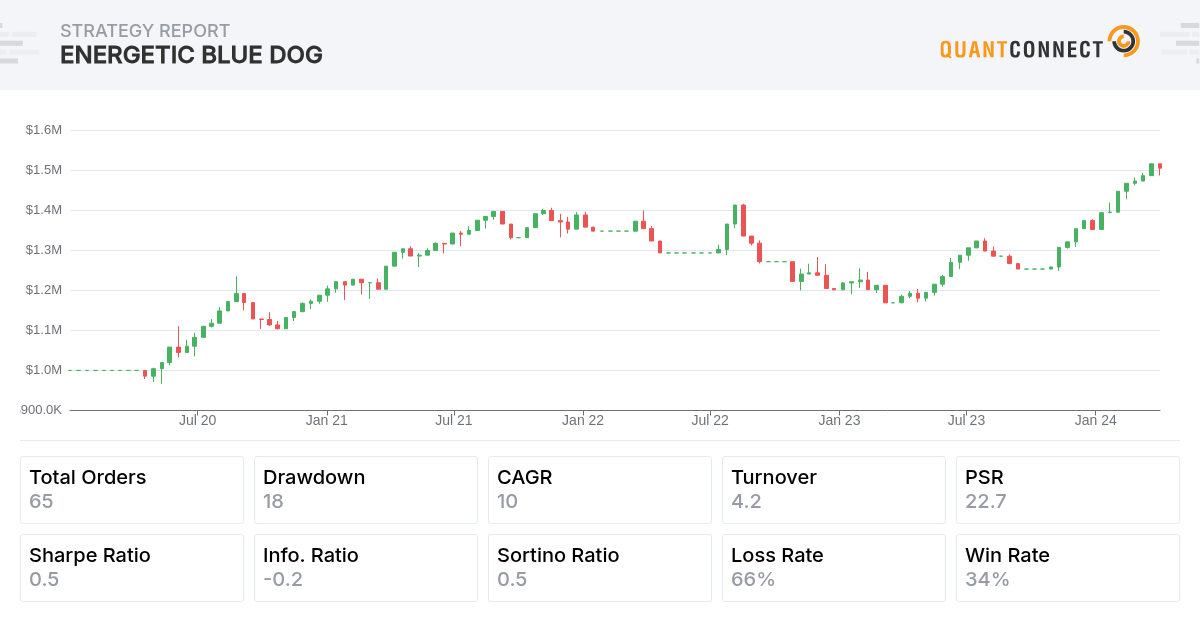Click the Jan 23 date axis label
The width and height of the screenshot is (1200, 632).
pyautogui.click(x=839, y=421)
